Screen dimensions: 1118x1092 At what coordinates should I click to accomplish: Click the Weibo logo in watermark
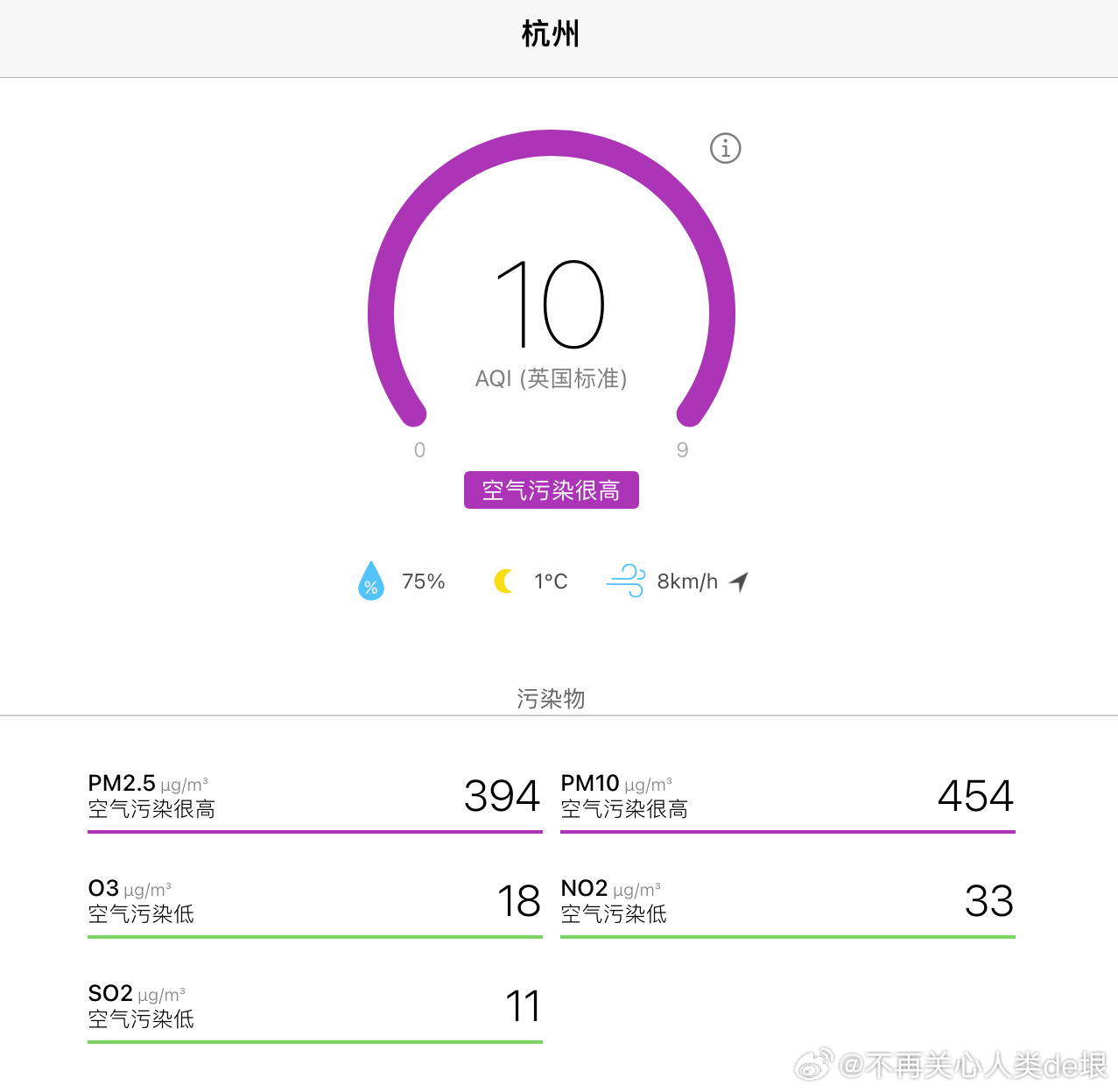[813, 1065]
